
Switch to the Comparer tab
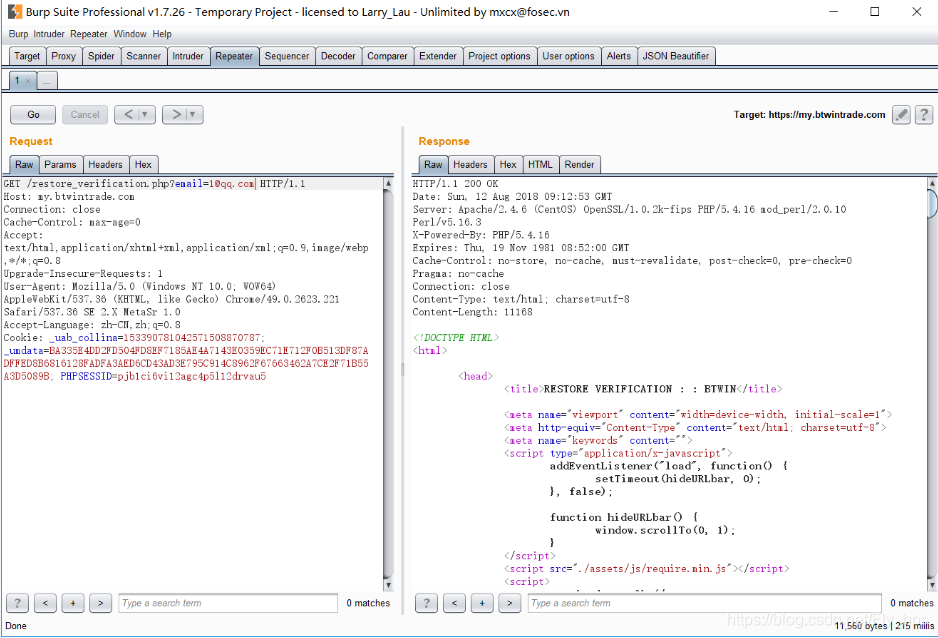pos(387,56)
